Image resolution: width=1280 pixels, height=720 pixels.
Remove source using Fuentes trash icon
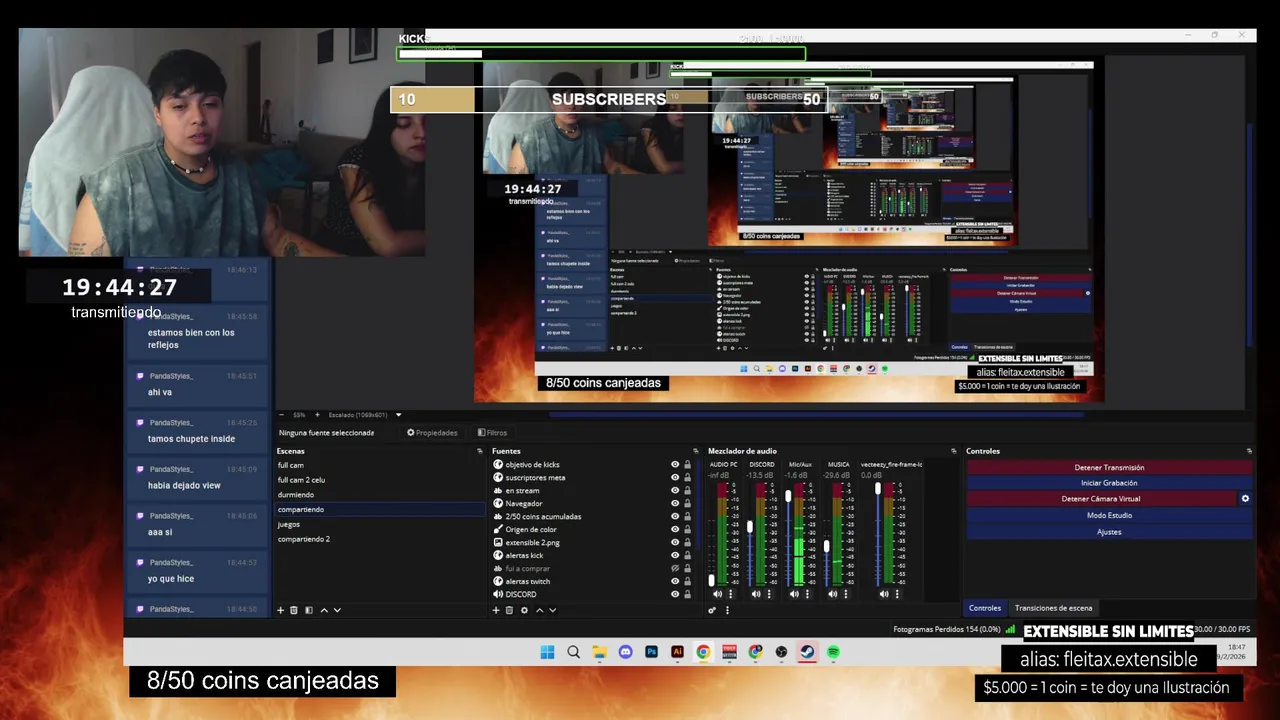tap(510, 610)
